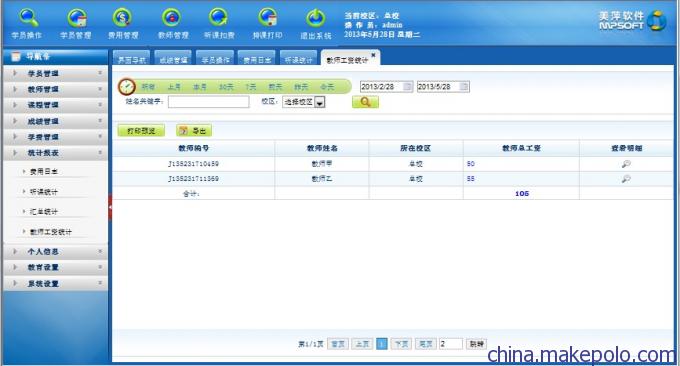
Task: Open 费用日志 in the sidebar tree
Action: [x=43, y=172]
